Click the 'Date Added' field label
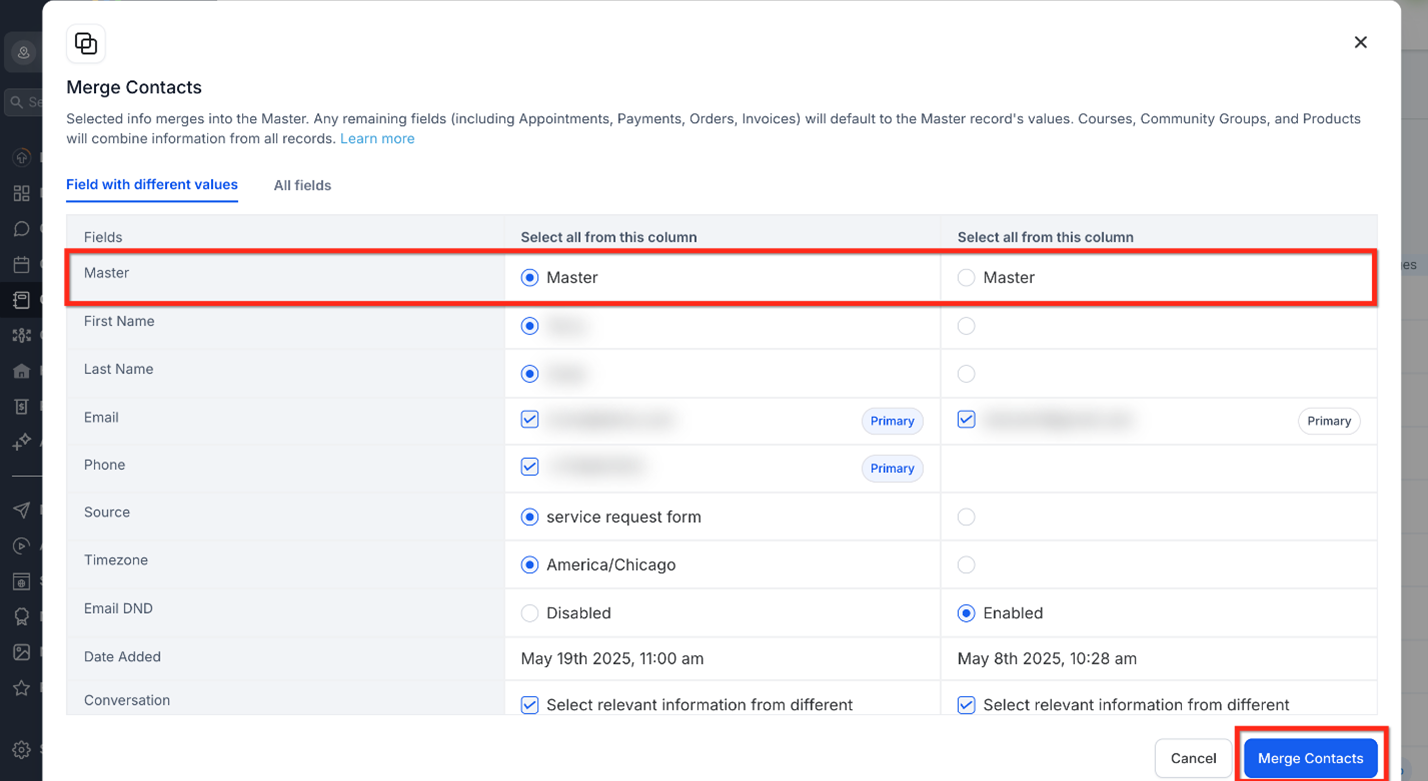 pos(122,657)
